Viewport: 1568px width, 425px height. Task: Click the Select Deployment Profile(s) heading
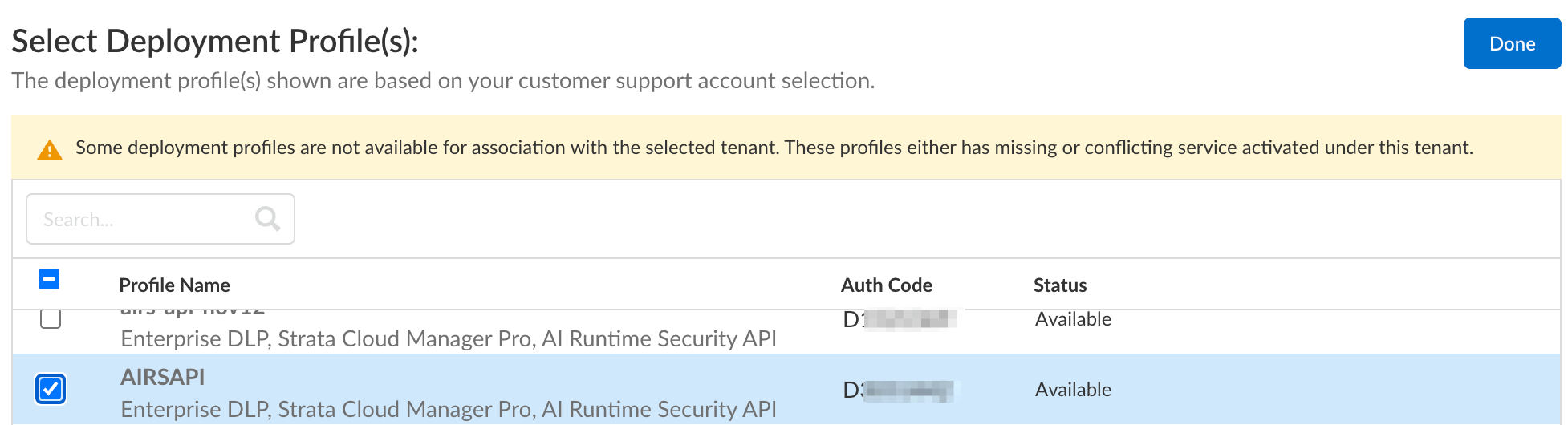pyautogui.click(x=215, y=42)
